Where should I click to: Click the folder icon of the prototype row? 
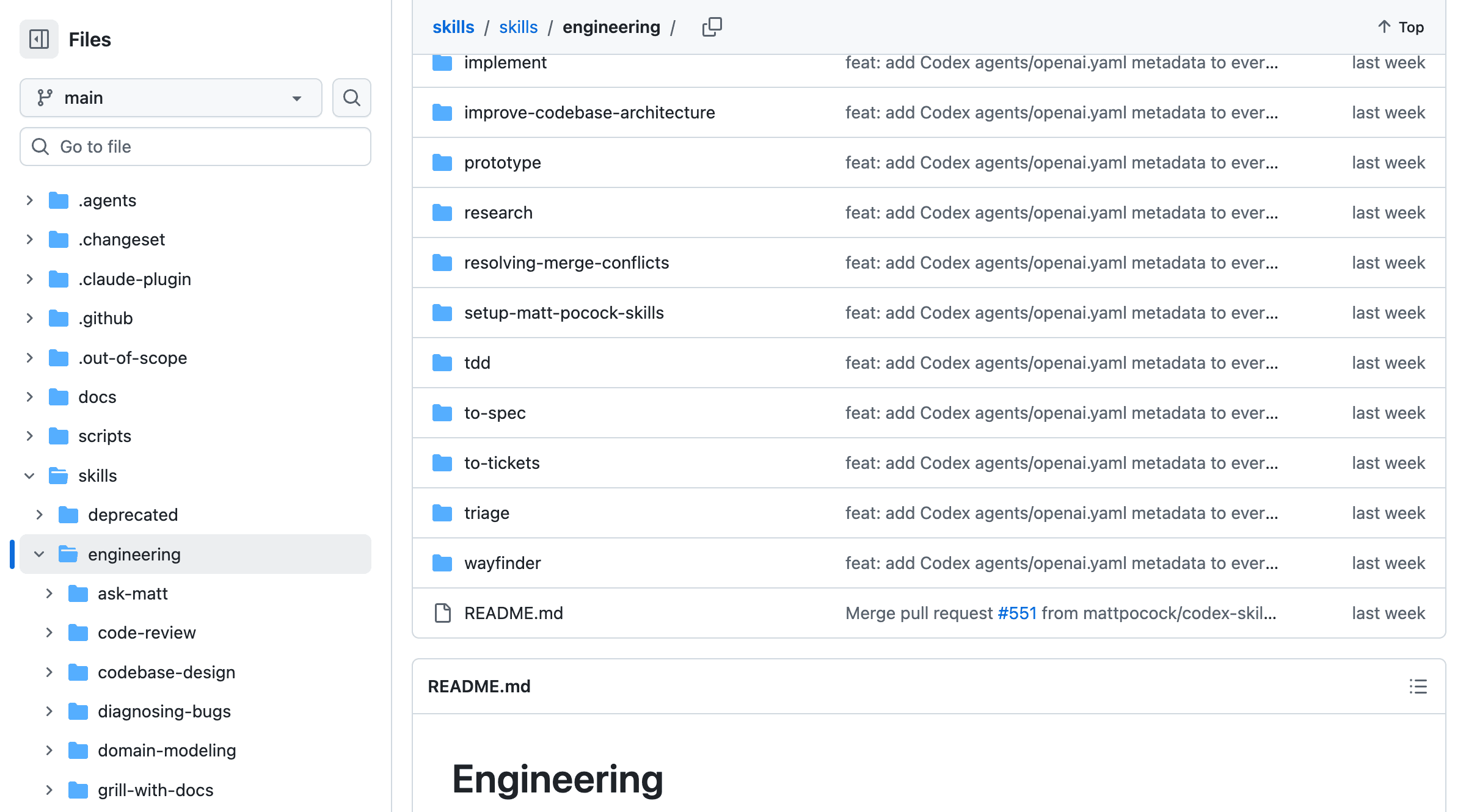point(442,162)
